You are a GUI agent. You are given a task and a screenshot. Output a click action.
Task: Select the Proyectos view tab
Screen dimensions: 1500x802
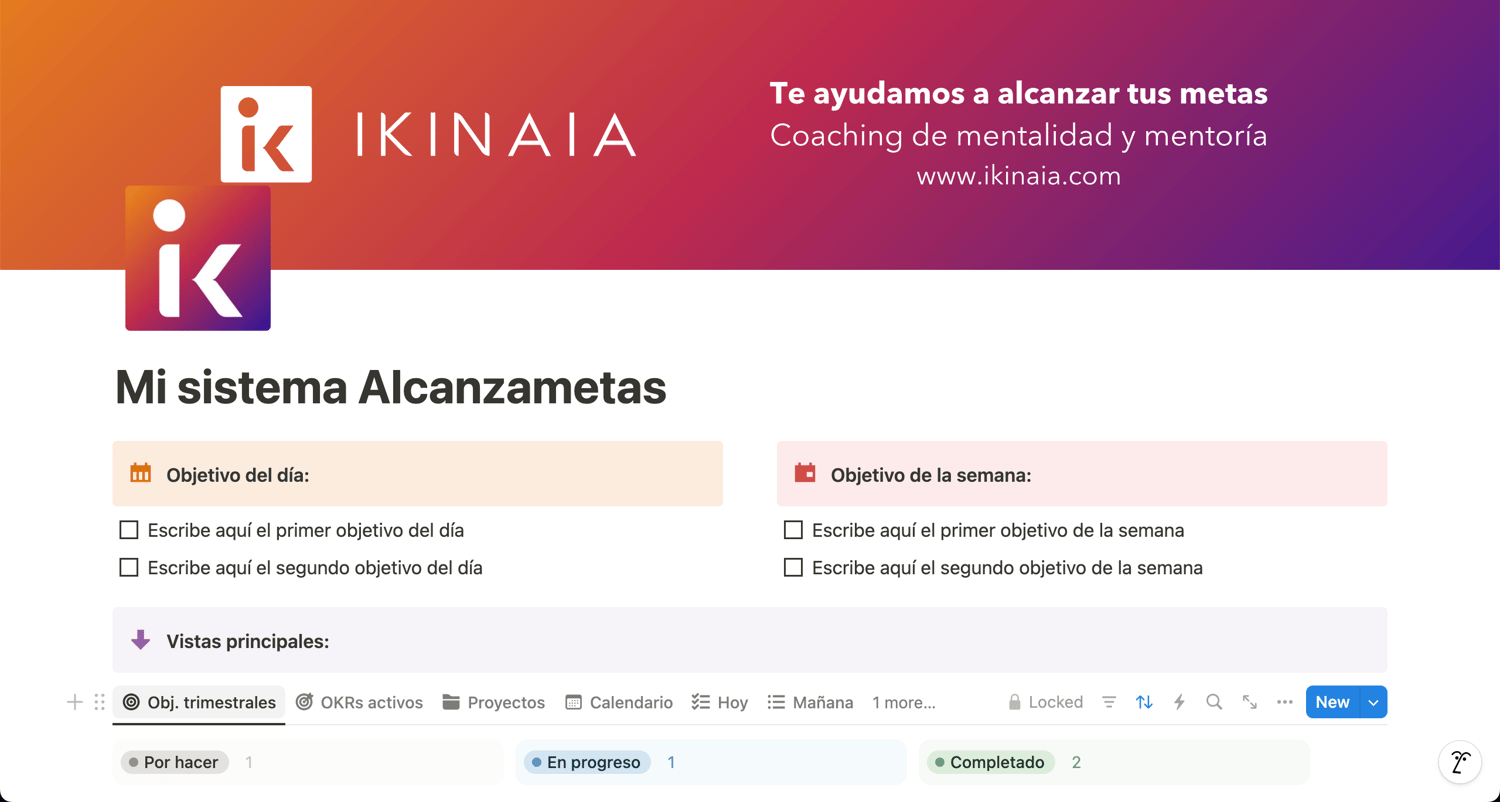494,703
